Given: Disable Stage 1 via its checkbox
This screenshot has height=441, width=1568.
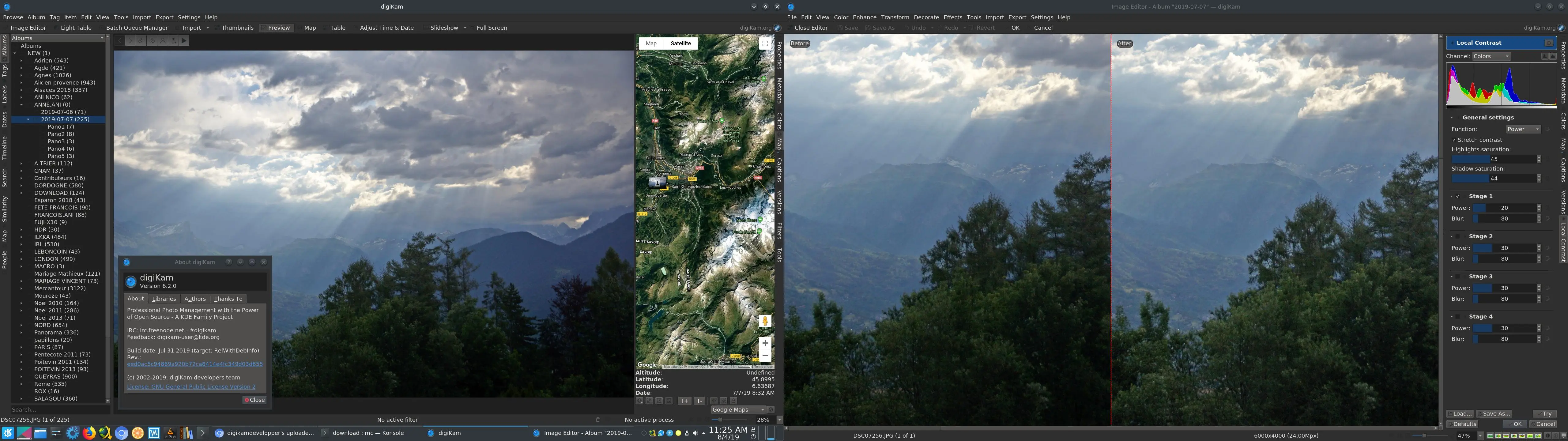Looking at the screenshot, I should [x=1458, y=197].
